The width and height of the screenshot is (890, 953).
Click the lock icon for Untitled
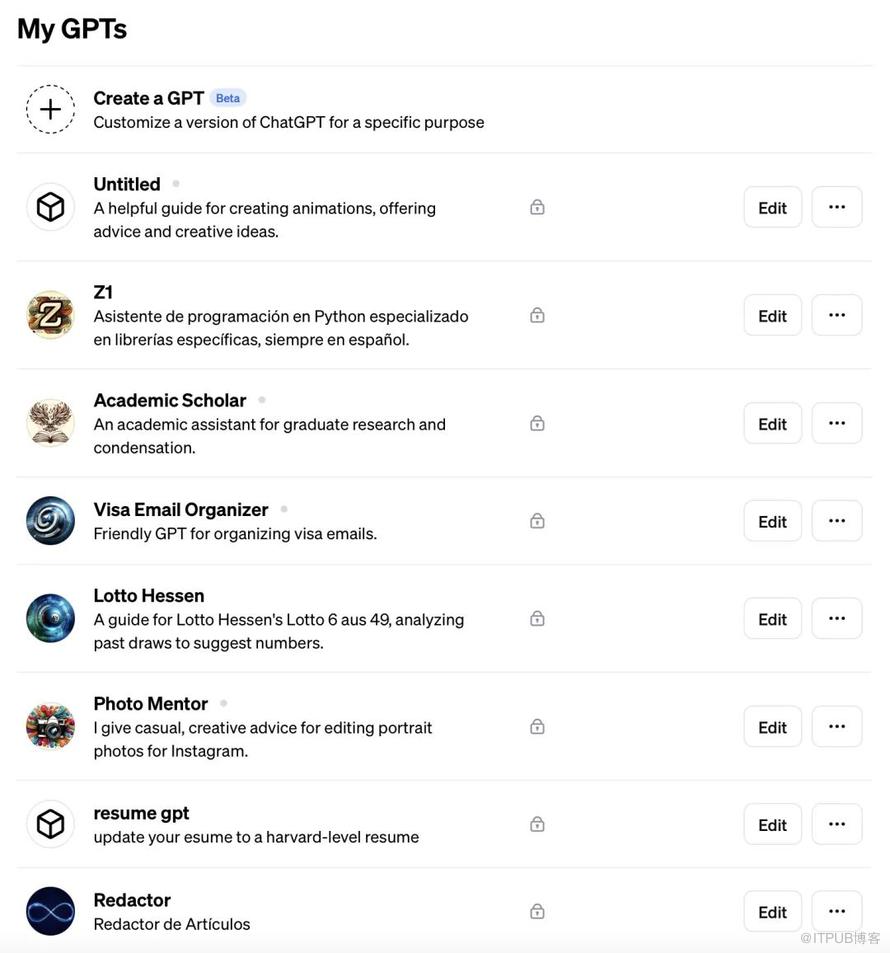coord(537,207)
